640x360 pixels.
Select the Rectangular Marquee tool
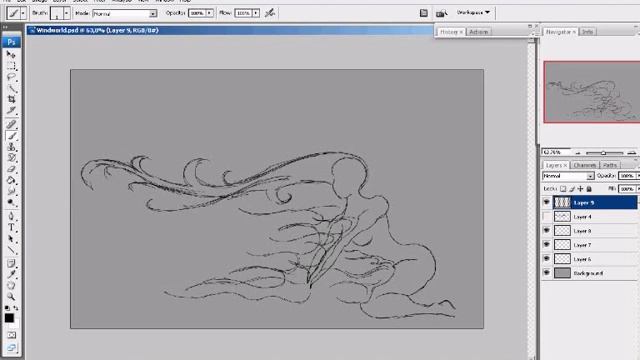point(11,65)
